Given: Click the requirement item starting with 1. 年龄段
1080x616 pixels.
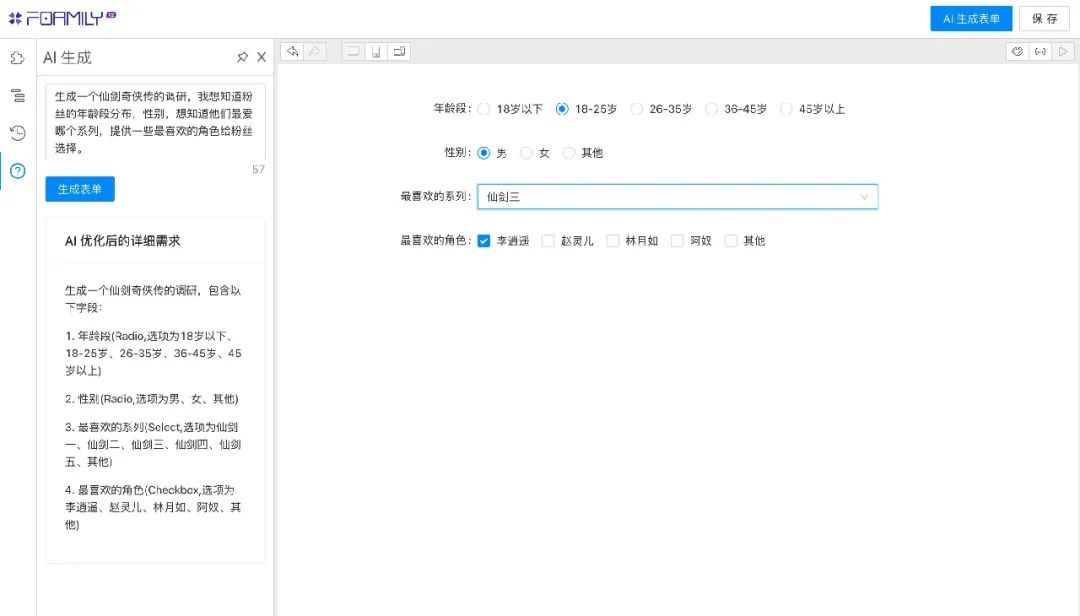Looking at the screenshot, I should coord(154,353).
